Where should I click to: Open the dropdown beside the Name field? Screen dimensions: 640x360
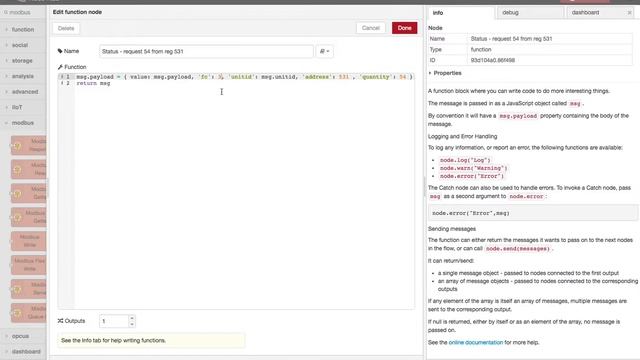tap(324, 51)
